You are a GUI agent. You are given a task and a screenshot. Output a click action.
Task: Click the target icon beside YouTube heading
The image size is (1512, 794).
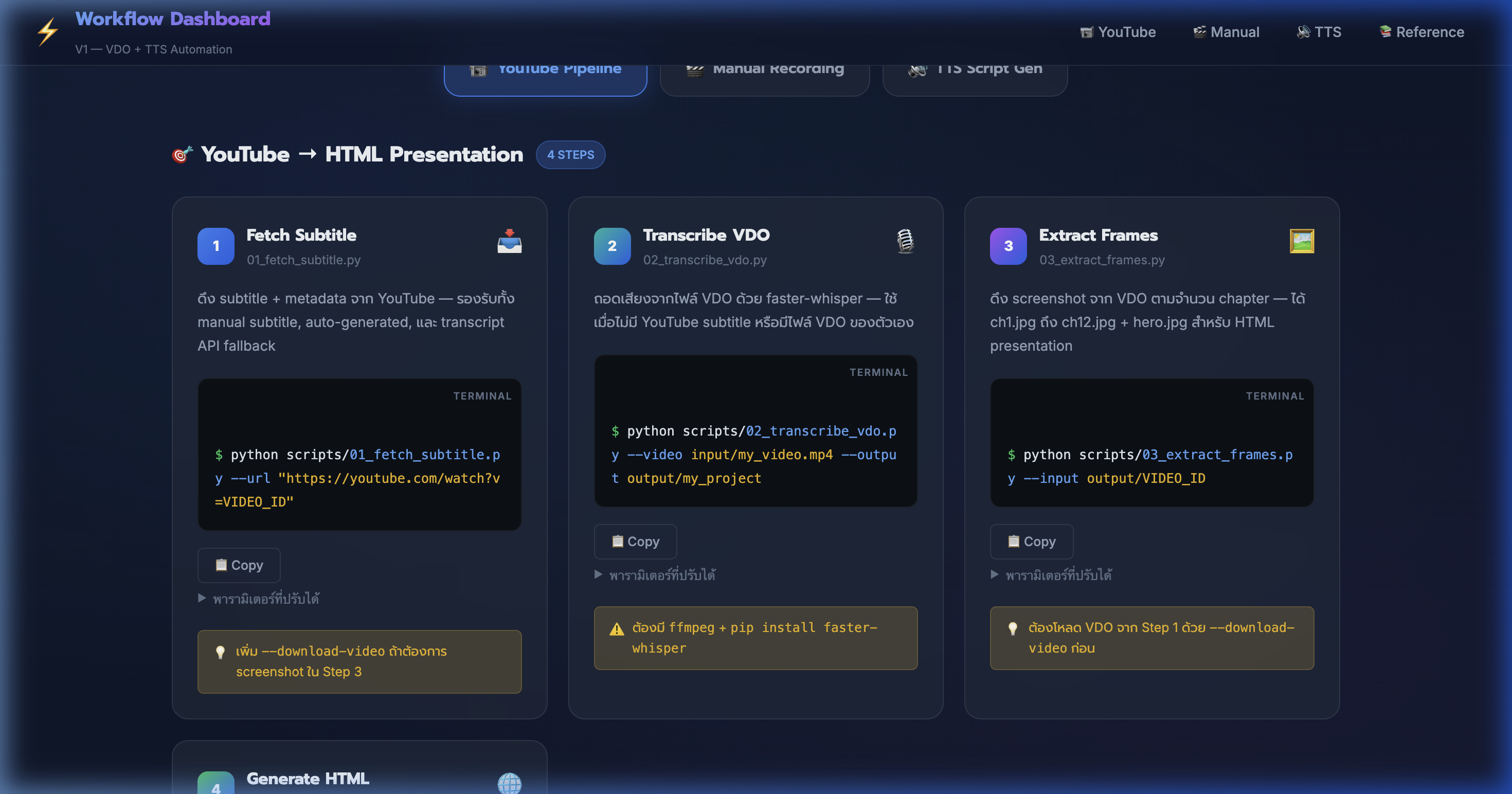click(182, 154)
